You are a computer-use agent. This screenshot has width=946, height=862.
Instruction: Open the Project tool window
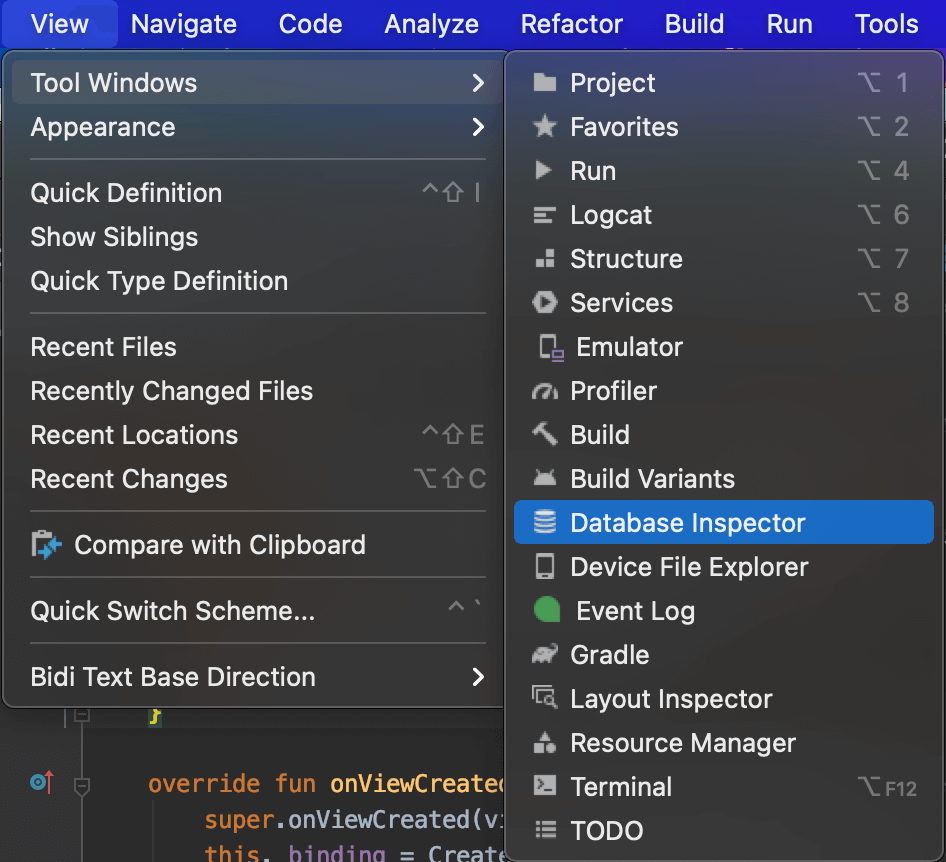click(x=724, y=83)
